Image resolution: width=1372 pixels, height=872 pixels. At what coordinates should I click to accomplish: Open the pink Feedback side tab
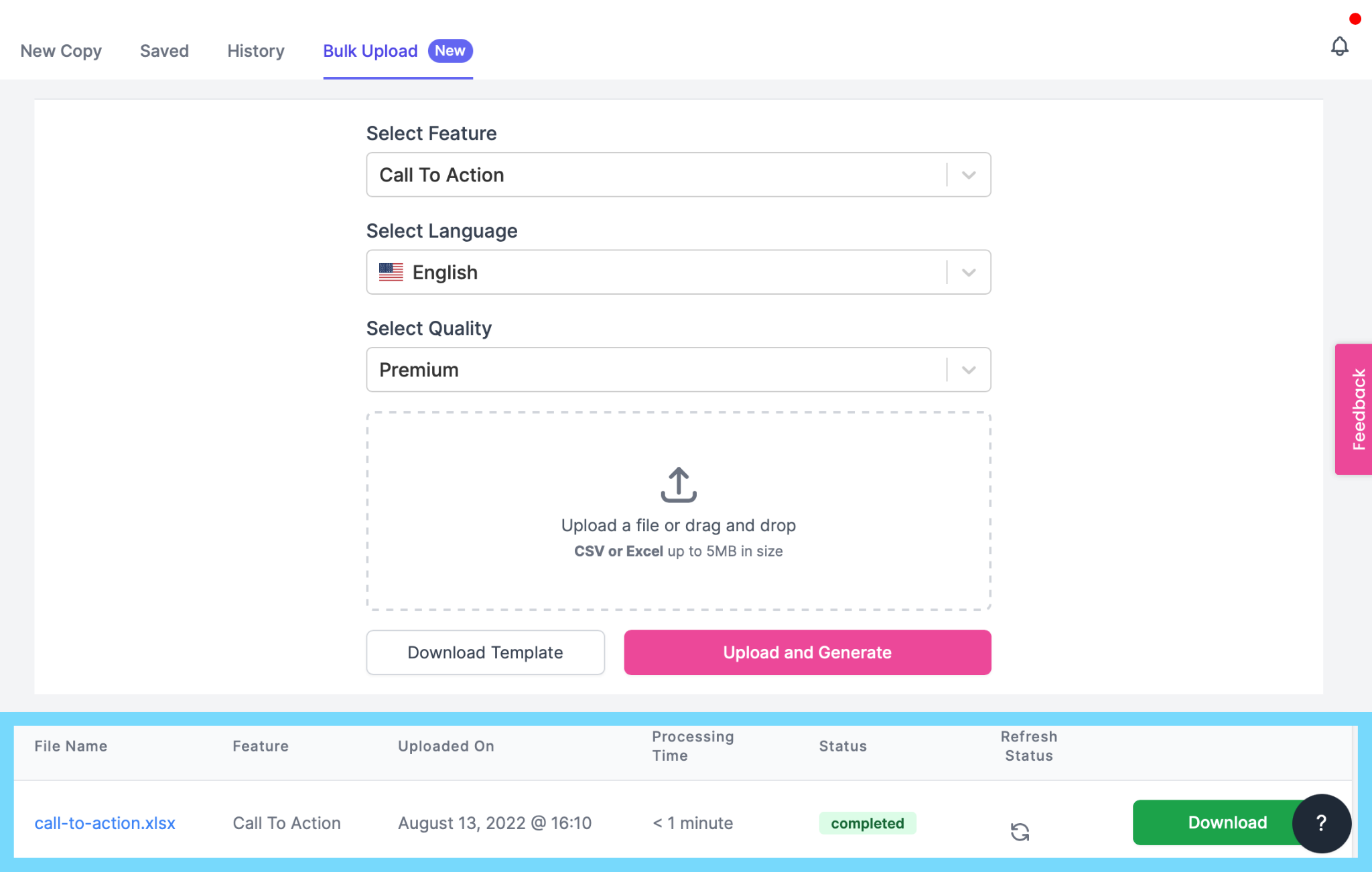pyautogui.click(x=1355, y=409)
